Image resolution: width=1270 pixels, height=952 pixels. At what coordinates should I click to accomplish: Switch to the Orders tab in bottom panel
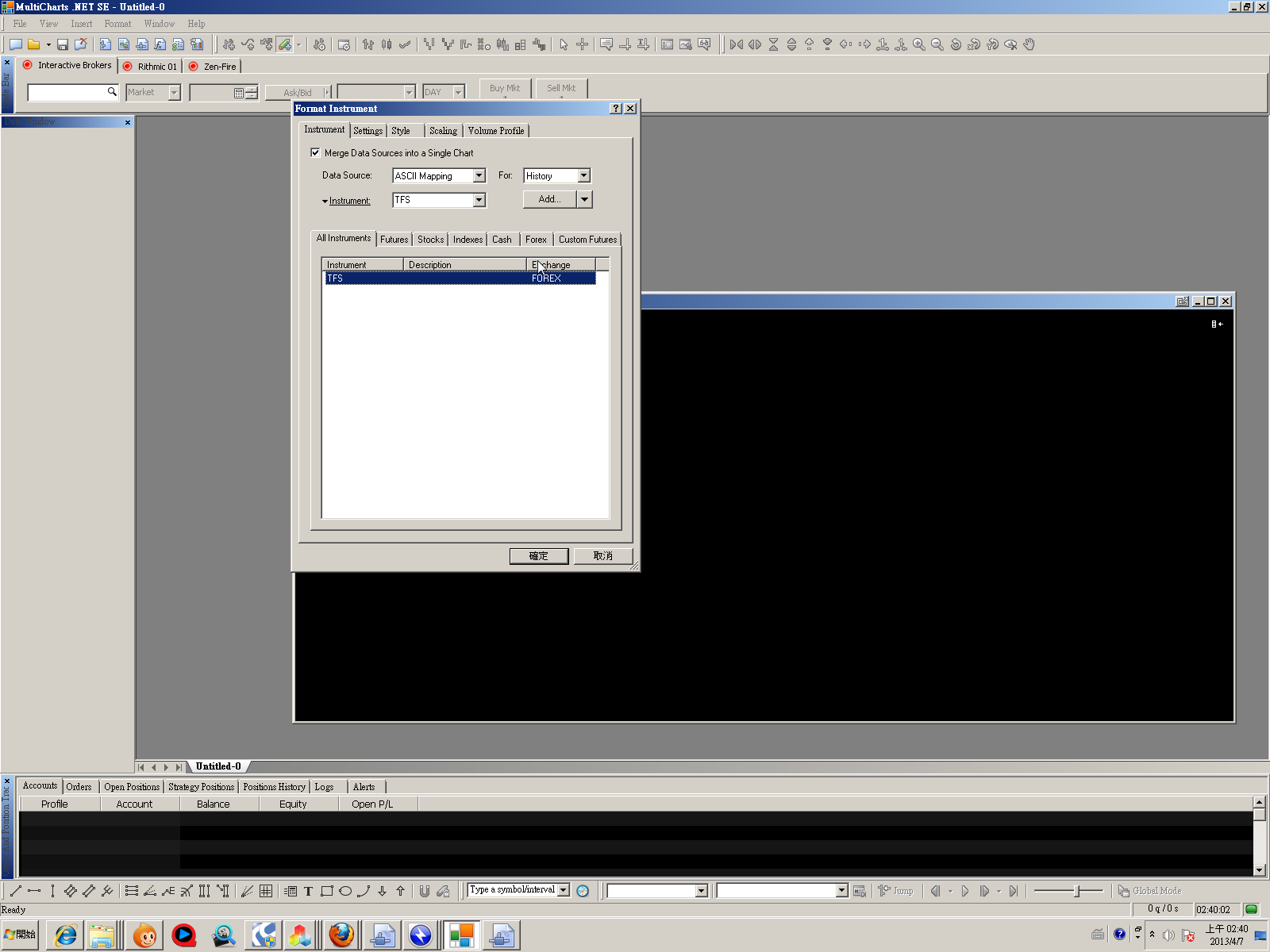(79, 787)
